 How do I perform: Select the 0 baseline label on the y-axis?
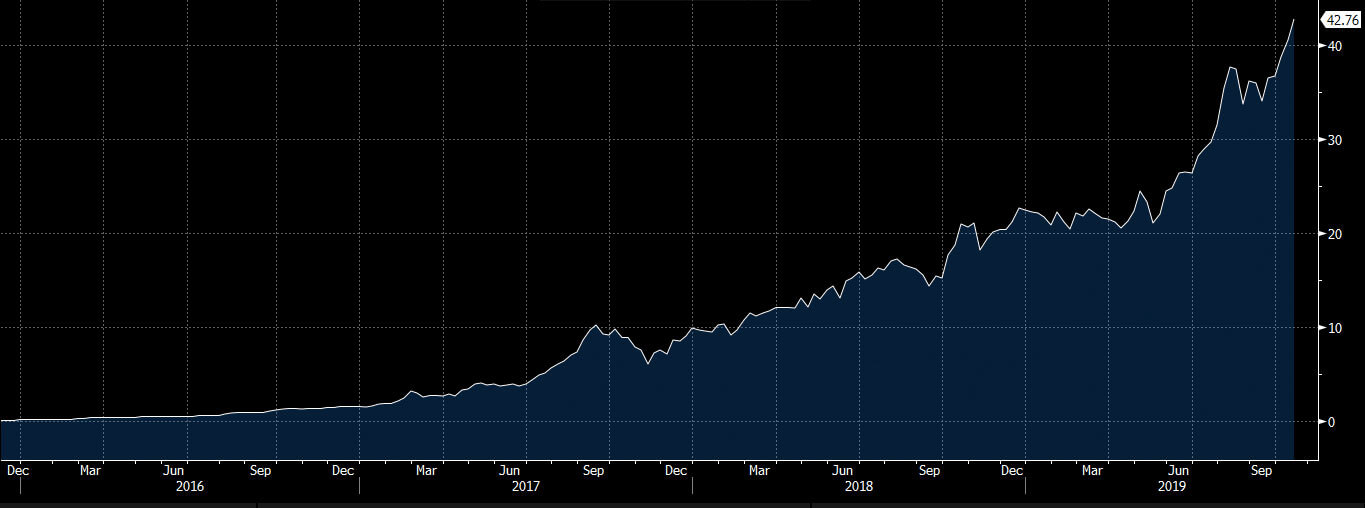pyautogui.click(x=1332, y=422)
